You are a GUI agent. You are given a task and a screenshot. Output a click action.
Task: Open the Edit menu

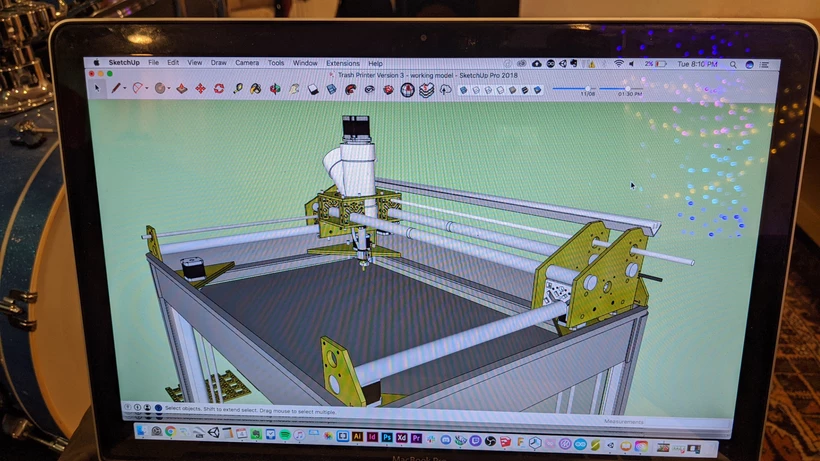coord(173,62)
